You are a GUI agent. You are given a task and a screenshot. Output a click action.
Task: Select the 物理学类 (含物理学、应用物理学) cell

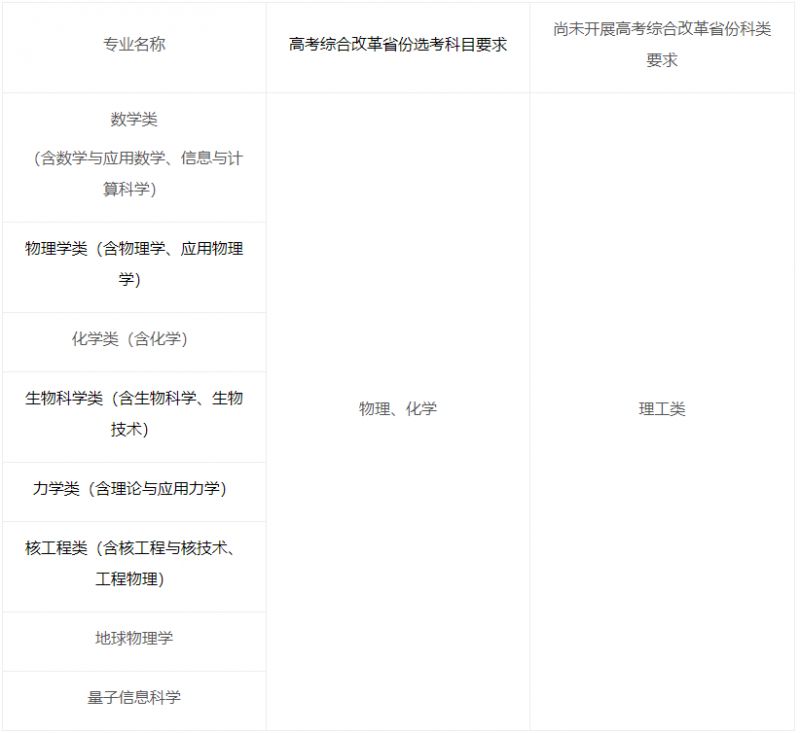(x=134, y=267)
